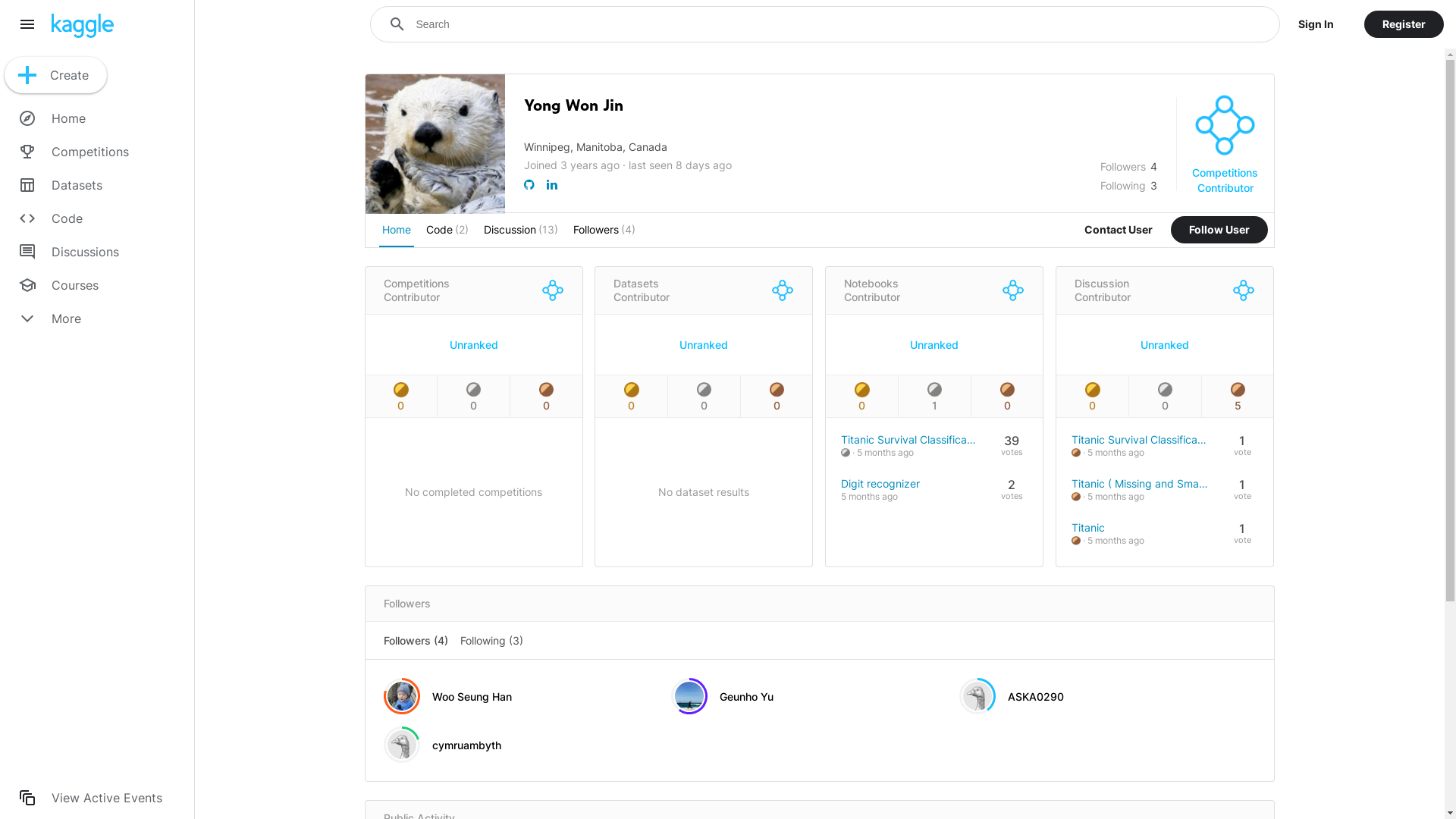
Task: Switch to the Discussion (13) tab
Action: (x=520, y=230)
